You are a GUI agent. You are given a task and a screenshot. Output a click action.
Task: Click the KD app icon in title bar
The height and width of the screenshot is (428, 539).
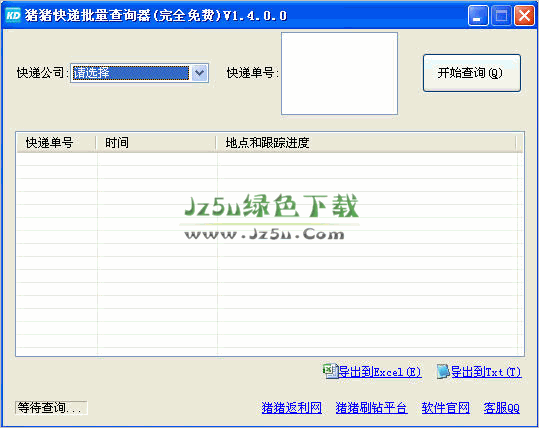[x=13, y=15]
